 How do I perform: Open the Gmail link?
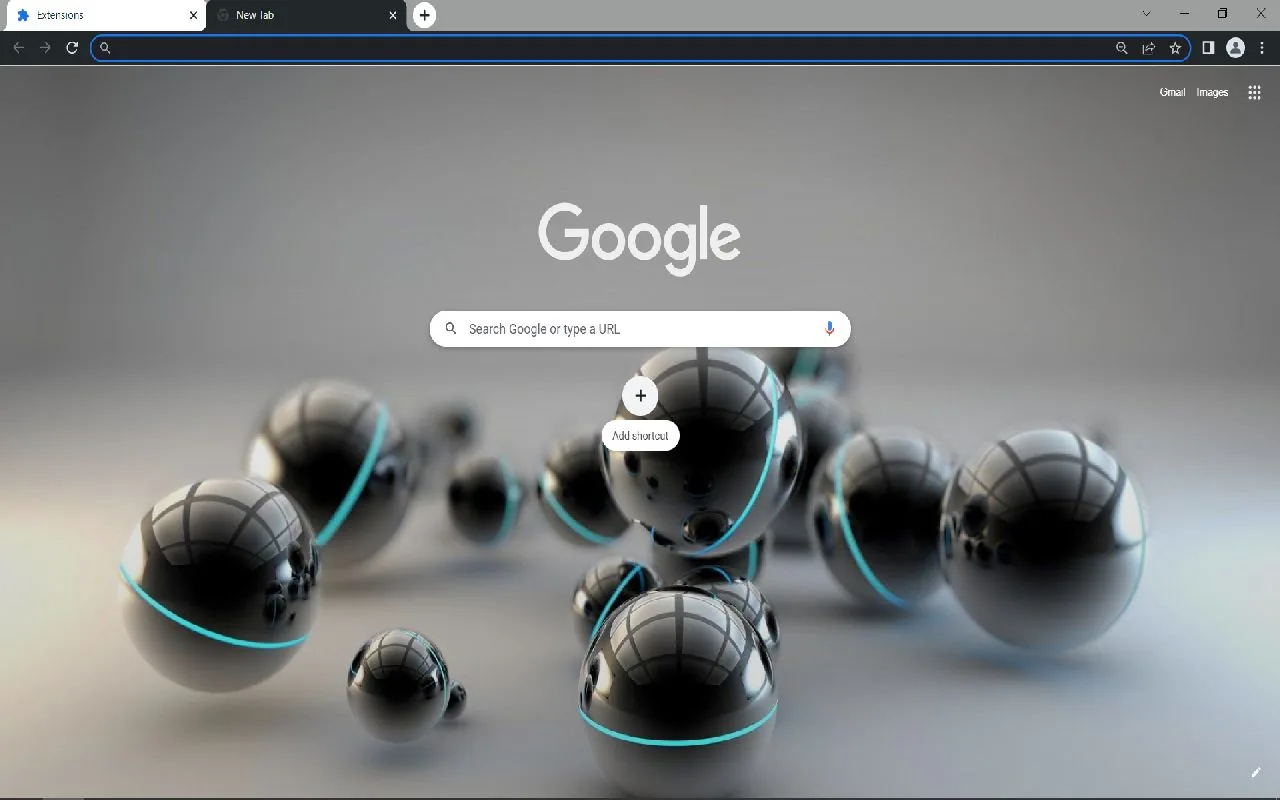pyautogui.click(x=1172, y=92)
